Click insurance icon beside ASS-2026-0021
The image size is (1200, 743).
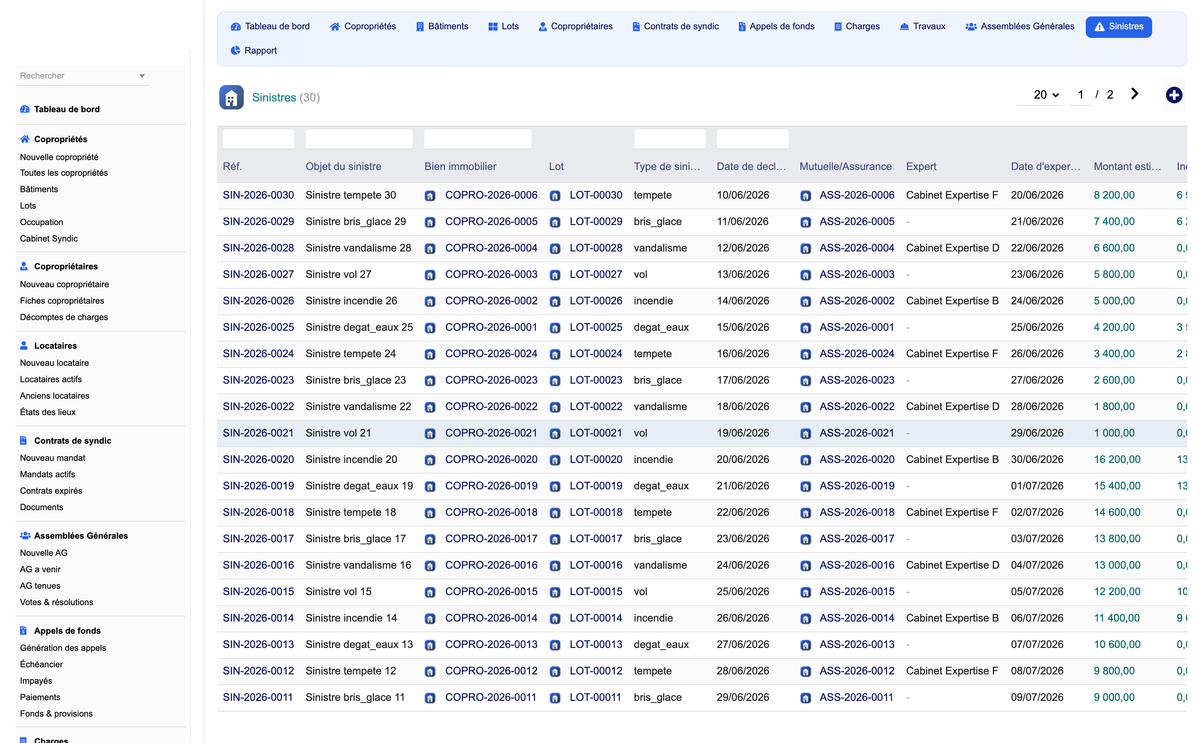(806, 434)
